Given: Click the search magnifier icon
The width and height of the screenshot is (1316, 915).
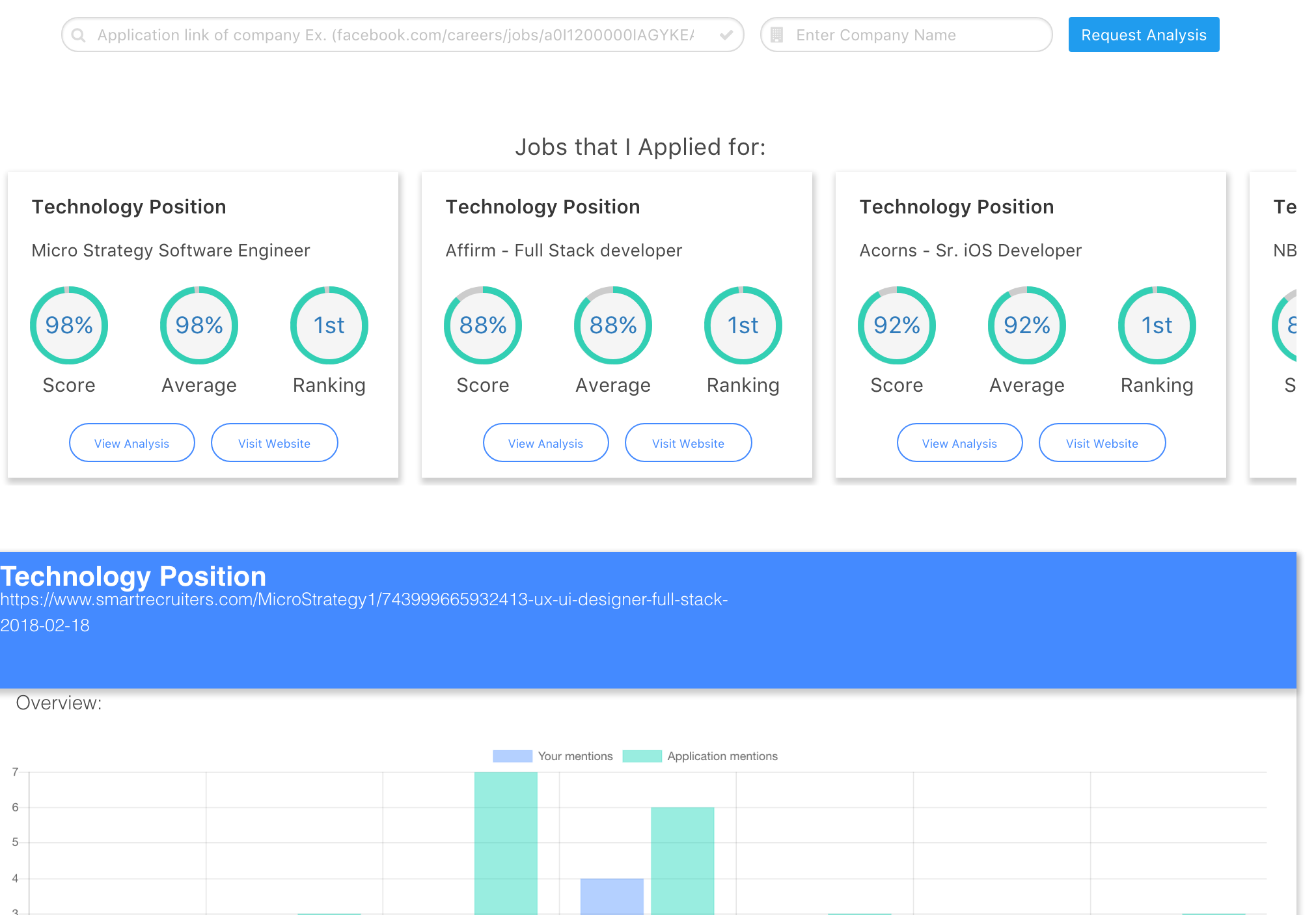Looking at the screenshot, I should [79, 35].
